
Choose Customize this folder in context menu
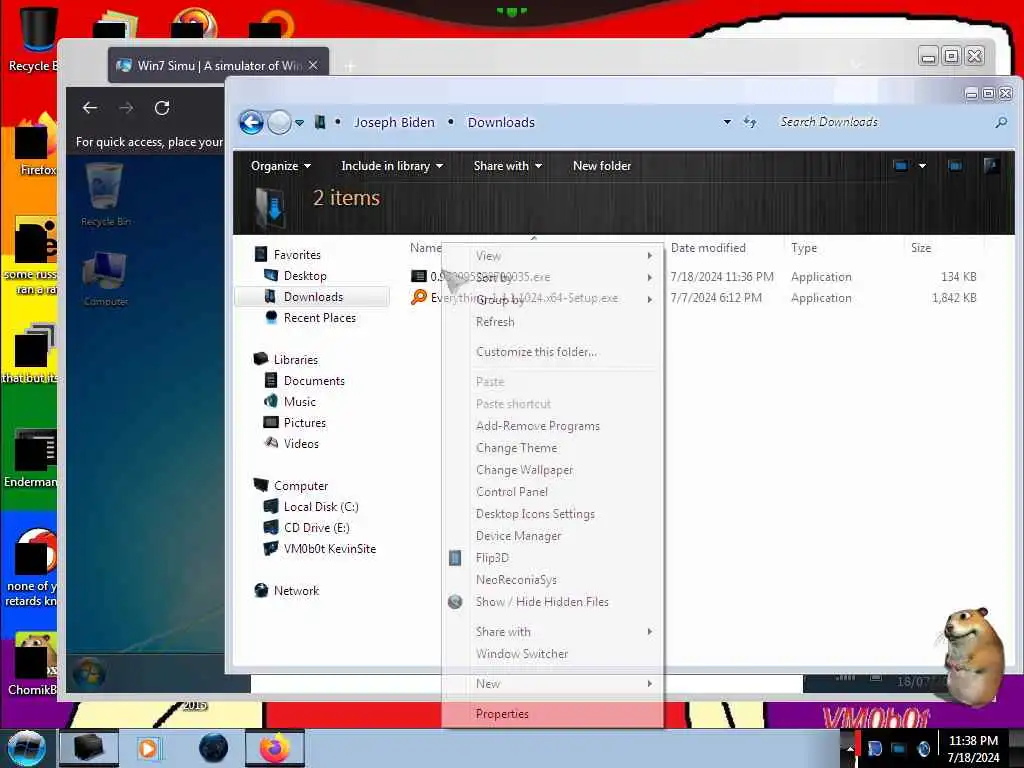[x=552, y=352]
